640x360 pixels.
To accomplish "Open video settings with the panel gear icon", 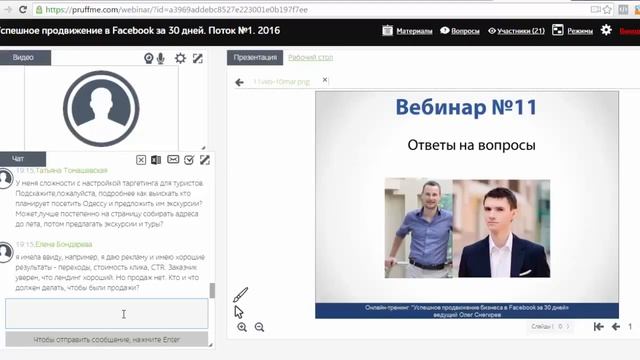I will click(180, 58).
